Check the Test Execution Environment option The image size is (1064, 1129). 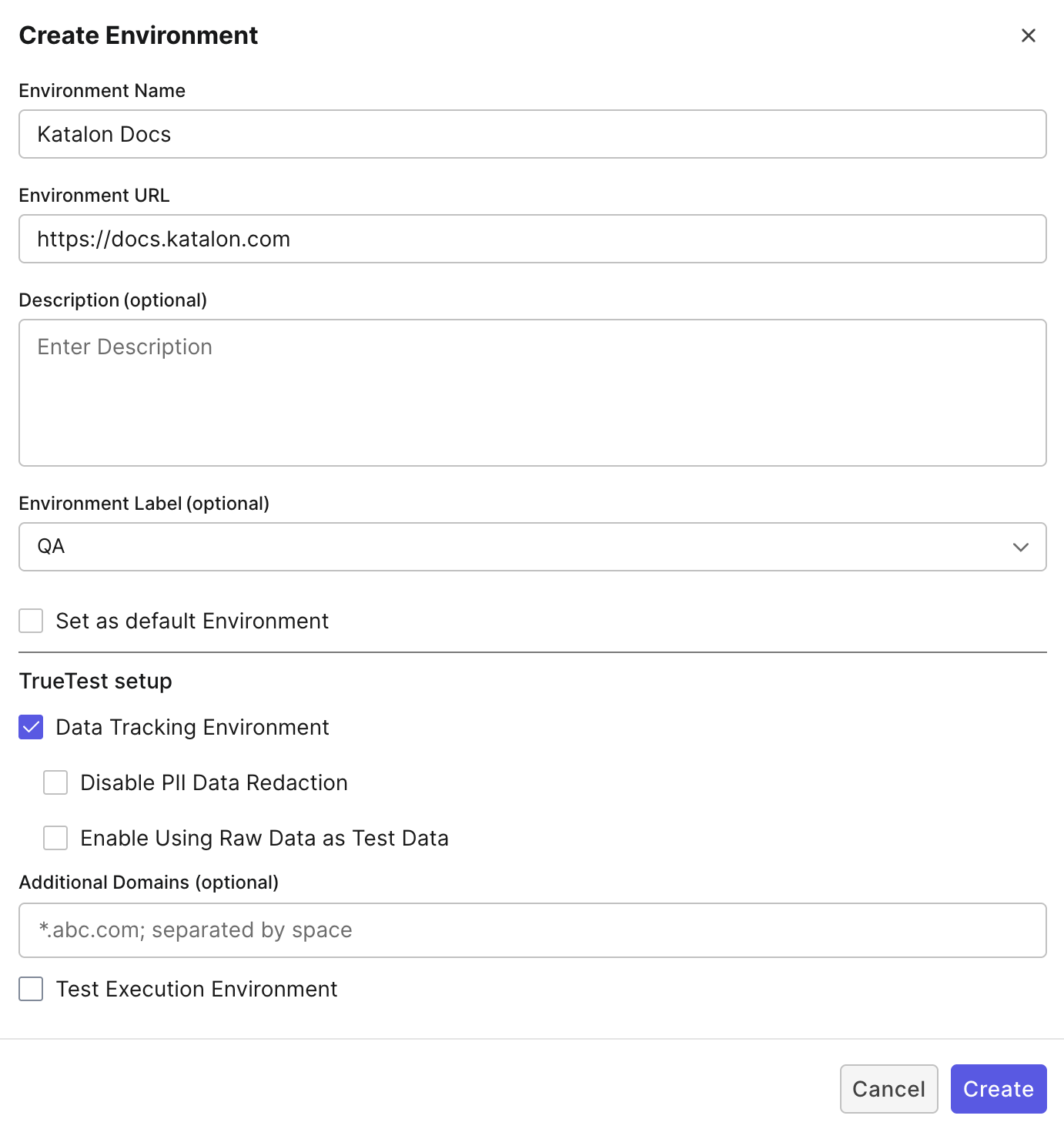(x=30, y=989)
